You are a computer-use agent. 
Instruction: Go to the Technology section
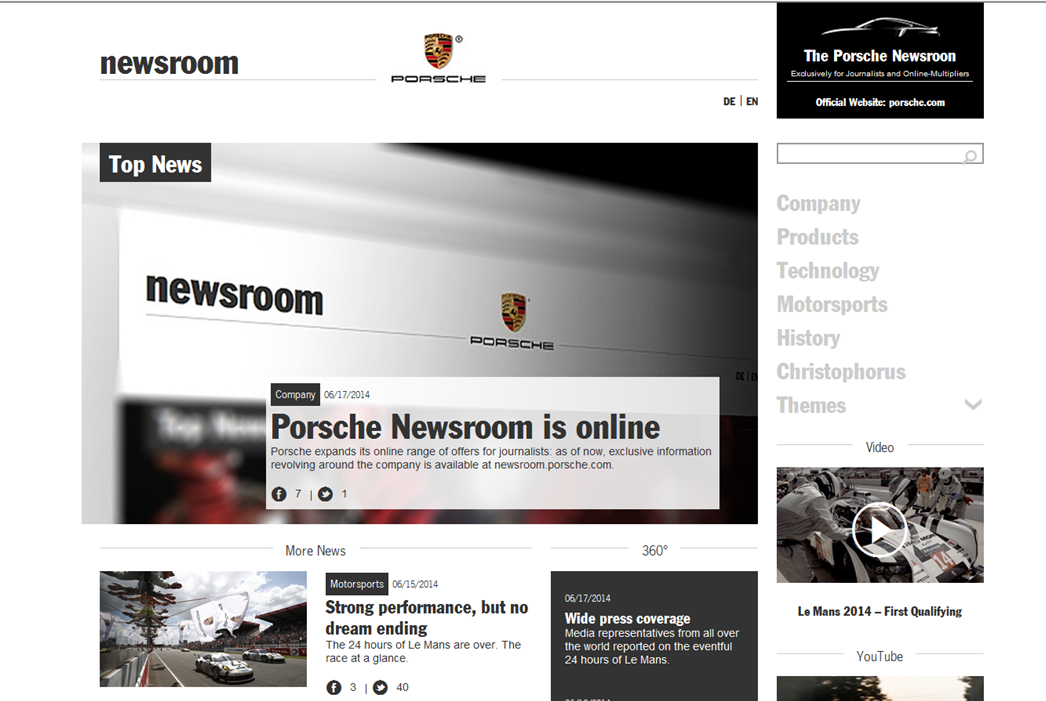(827, 271)
